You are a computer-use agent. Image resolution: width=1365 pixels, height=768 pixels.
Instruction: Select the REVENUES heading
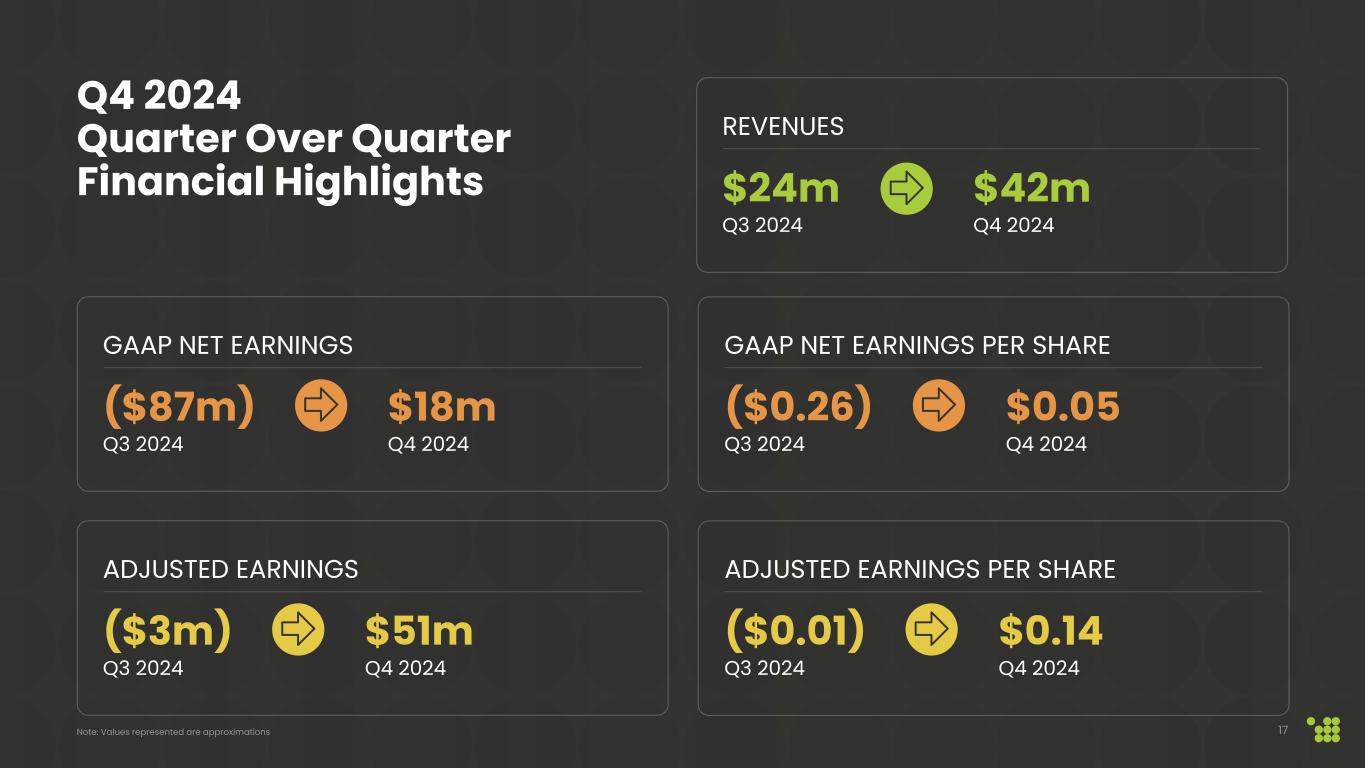[783, 127]
